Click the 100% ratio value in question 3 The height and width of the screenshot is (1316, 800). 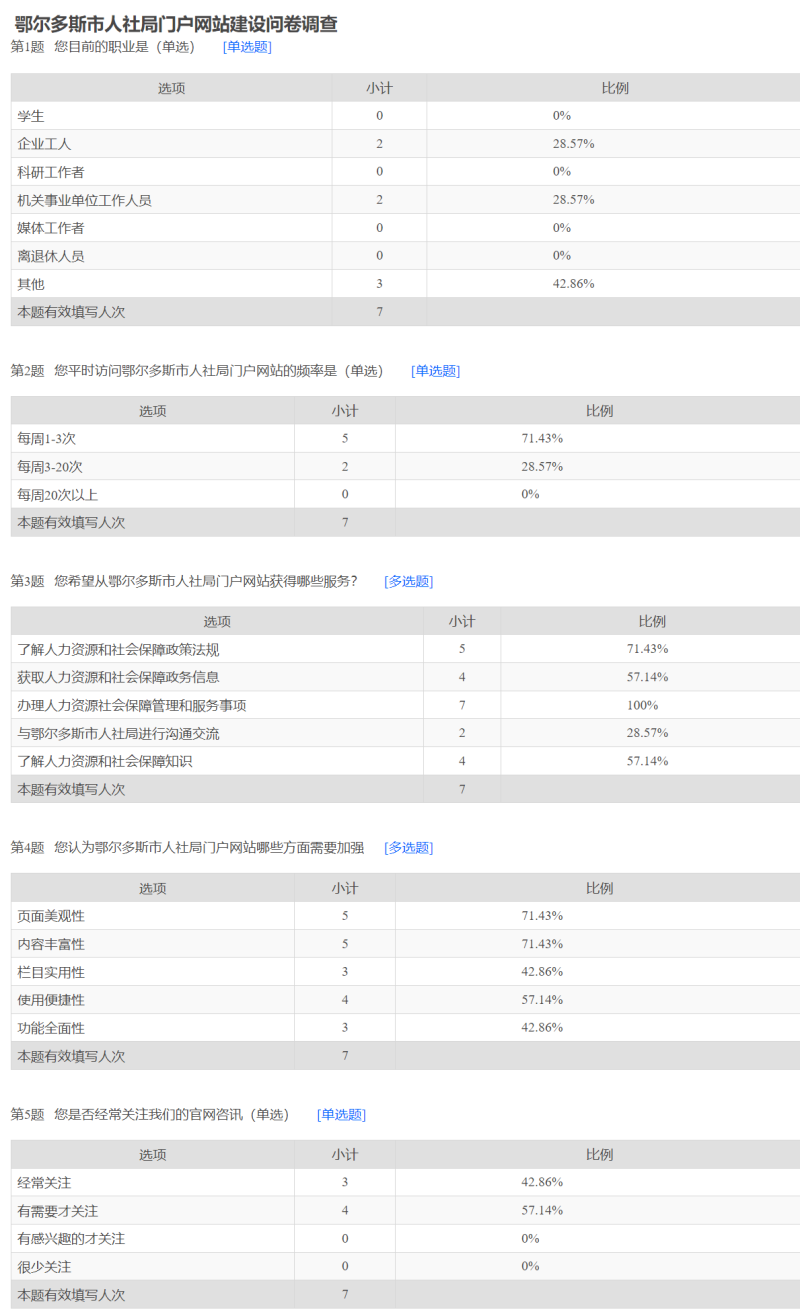(645, 705)
